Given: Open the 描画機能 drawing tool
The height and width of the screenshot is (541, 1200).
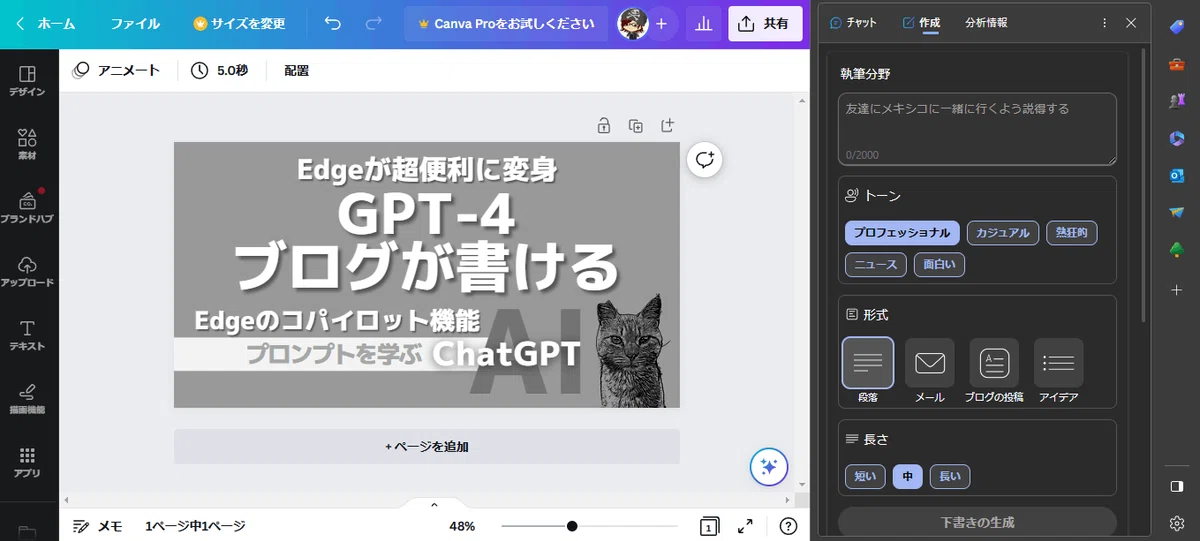Looking at the screenshot, I should (x=28, y=398).
